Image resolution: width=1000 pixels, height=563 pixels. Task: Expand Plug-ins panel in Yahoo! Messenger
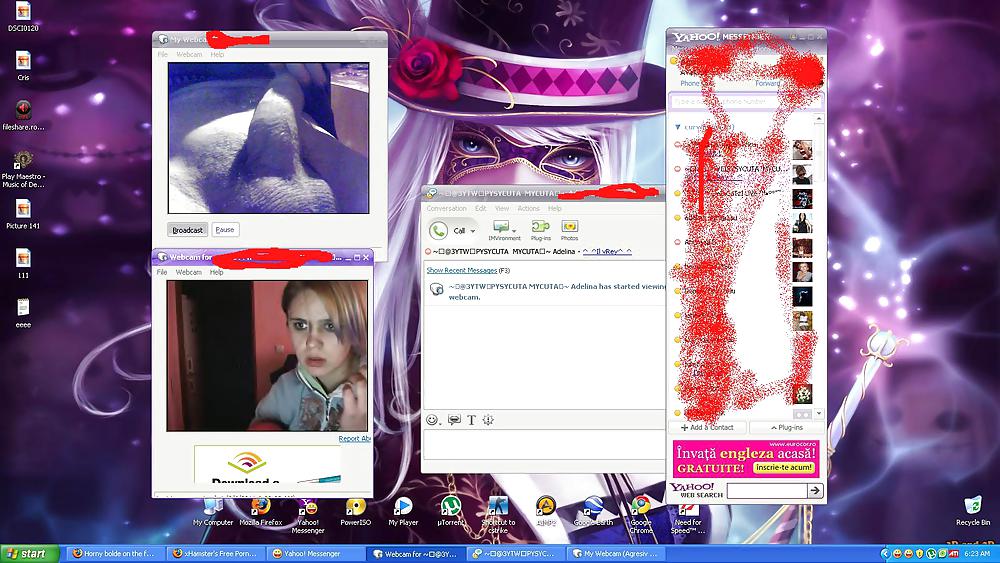point(786,427)
